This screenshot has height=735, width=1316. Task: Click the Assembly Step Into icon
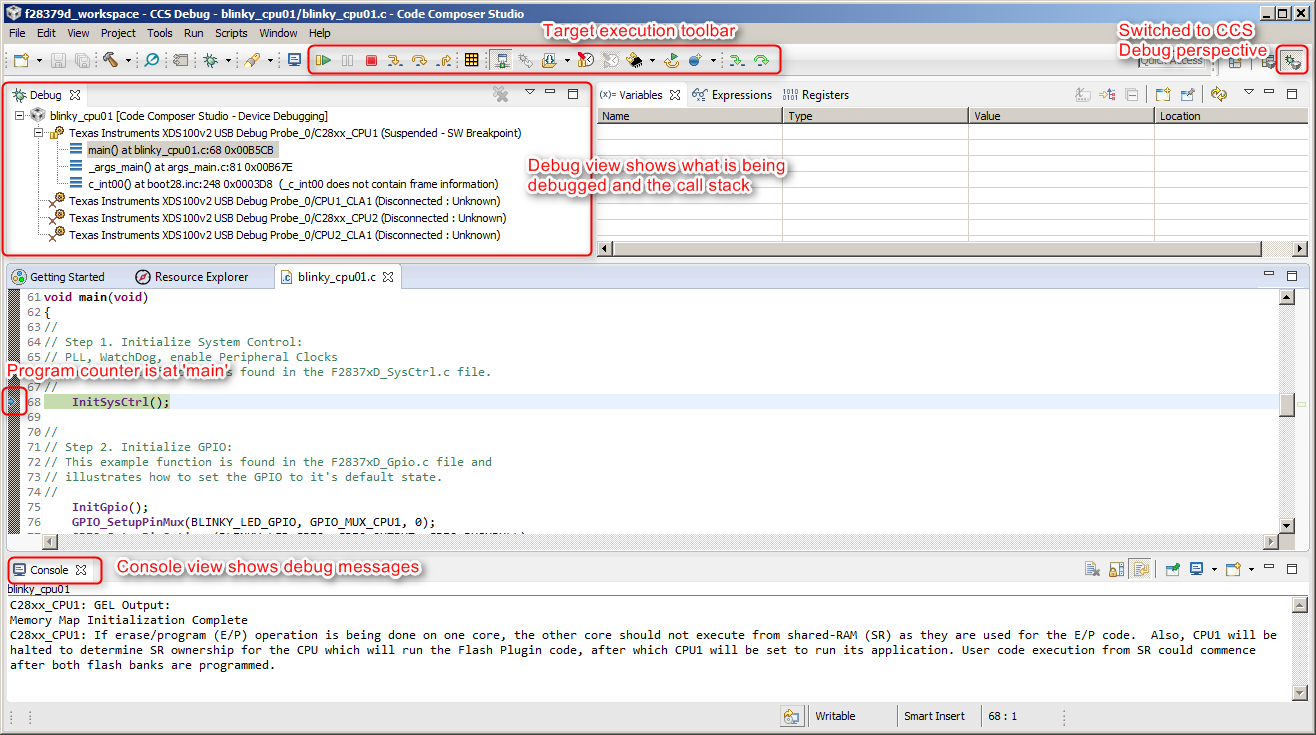pos(737,60)
